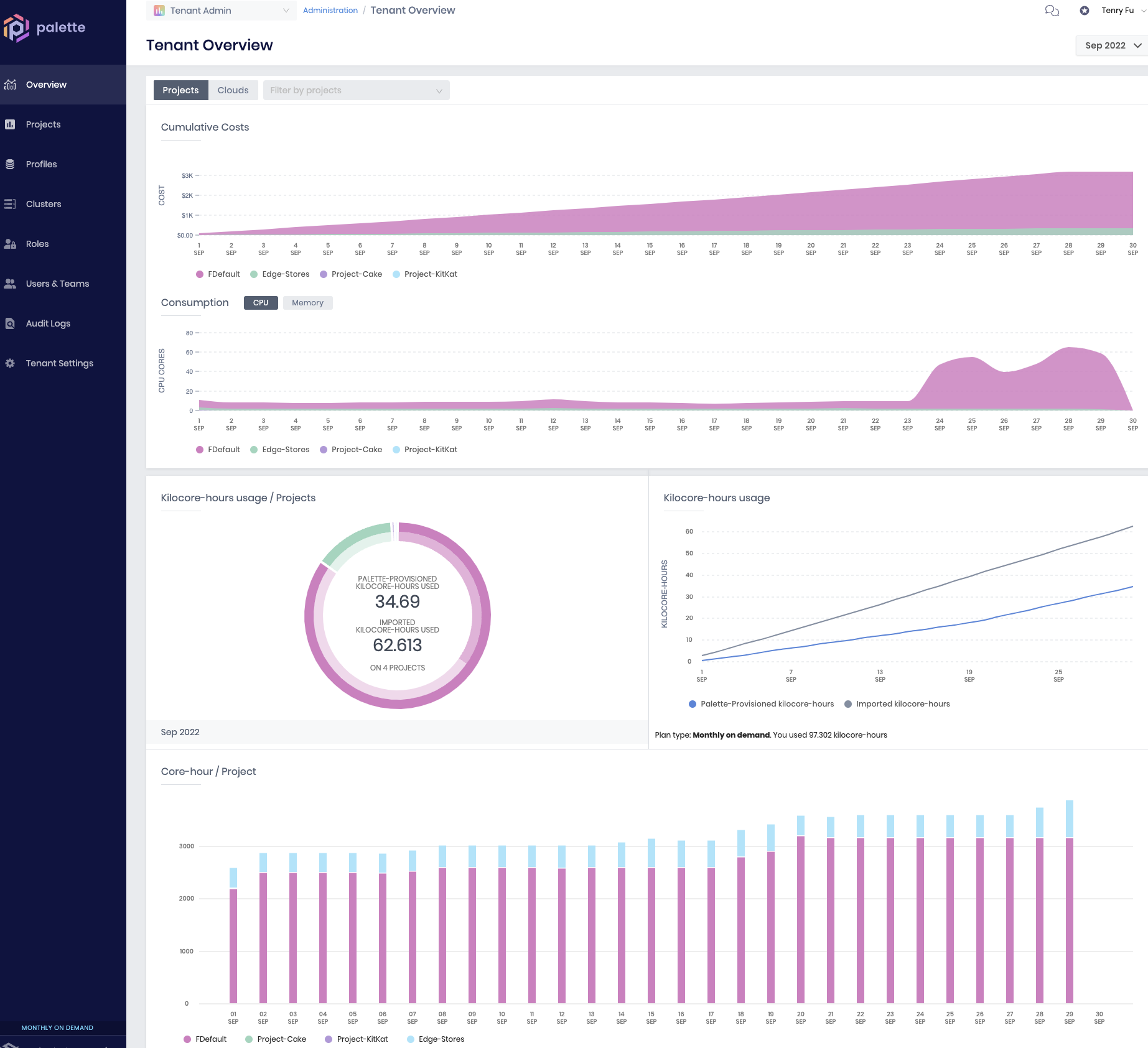Viewport: 1148px width, 1048px height.
Task: Click the Tenant Overview page heading
Action: 210,45
